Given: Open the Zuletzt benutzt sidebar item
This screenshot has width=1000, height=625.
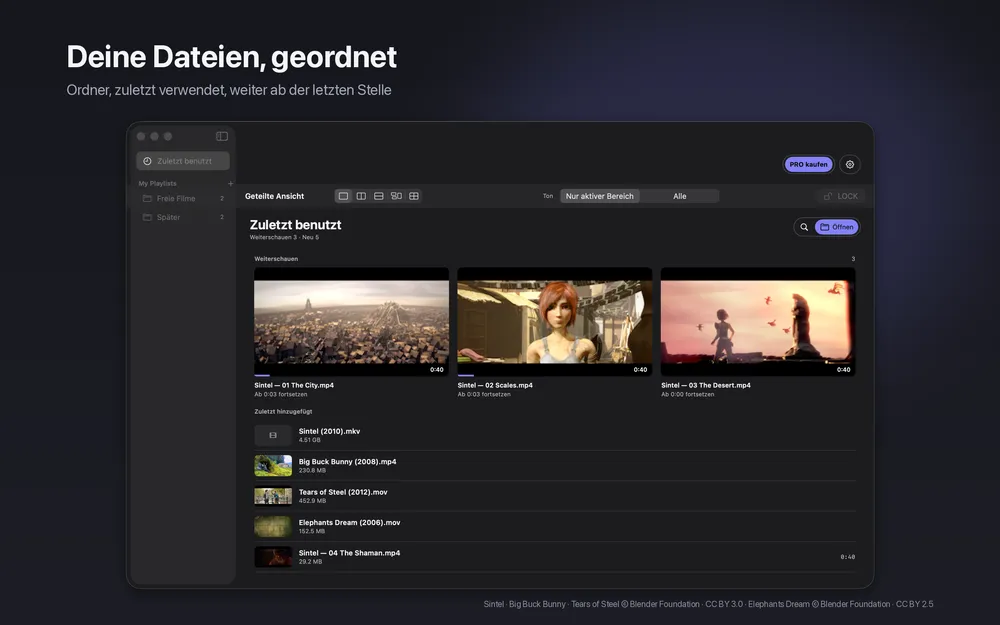Looking at the screenshot, I should [183, 161].
